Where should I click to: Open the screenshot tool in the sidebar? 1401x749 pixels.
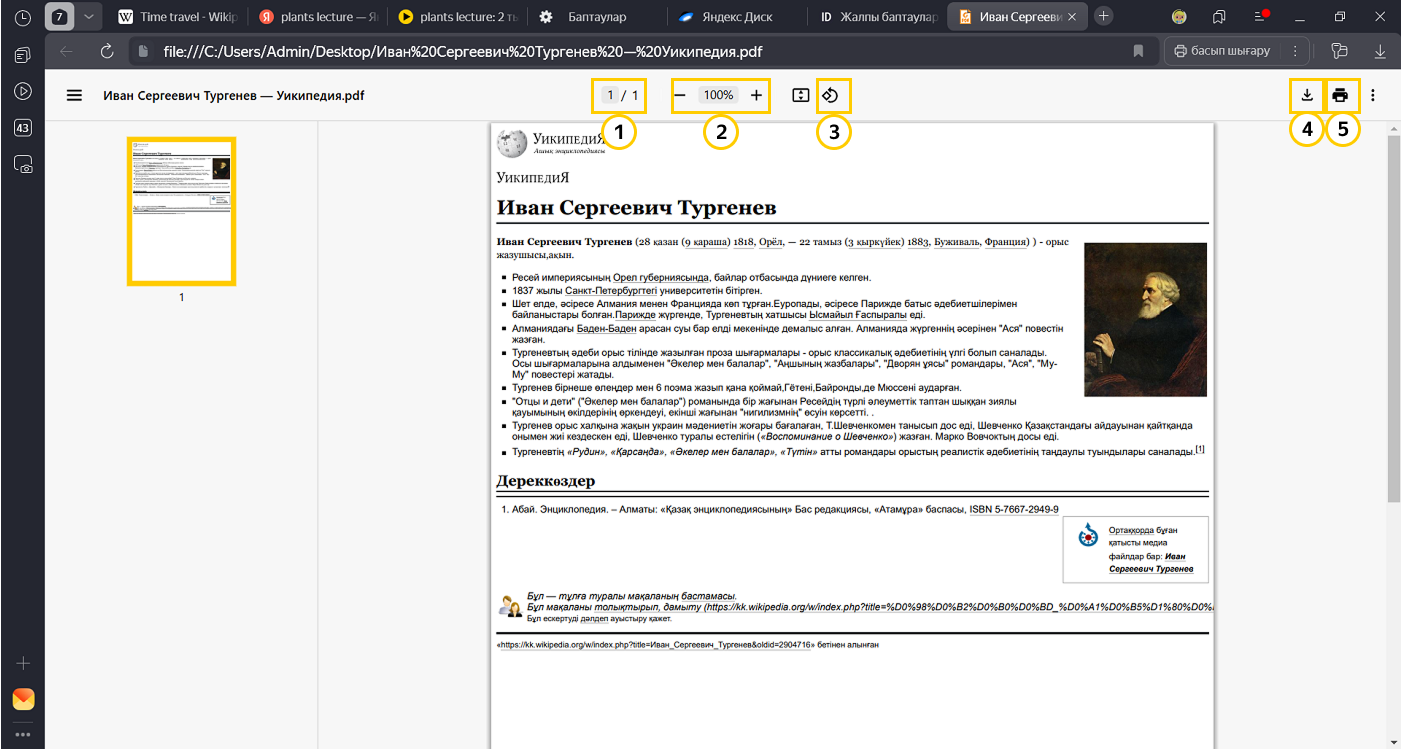[x=23, y=165]
